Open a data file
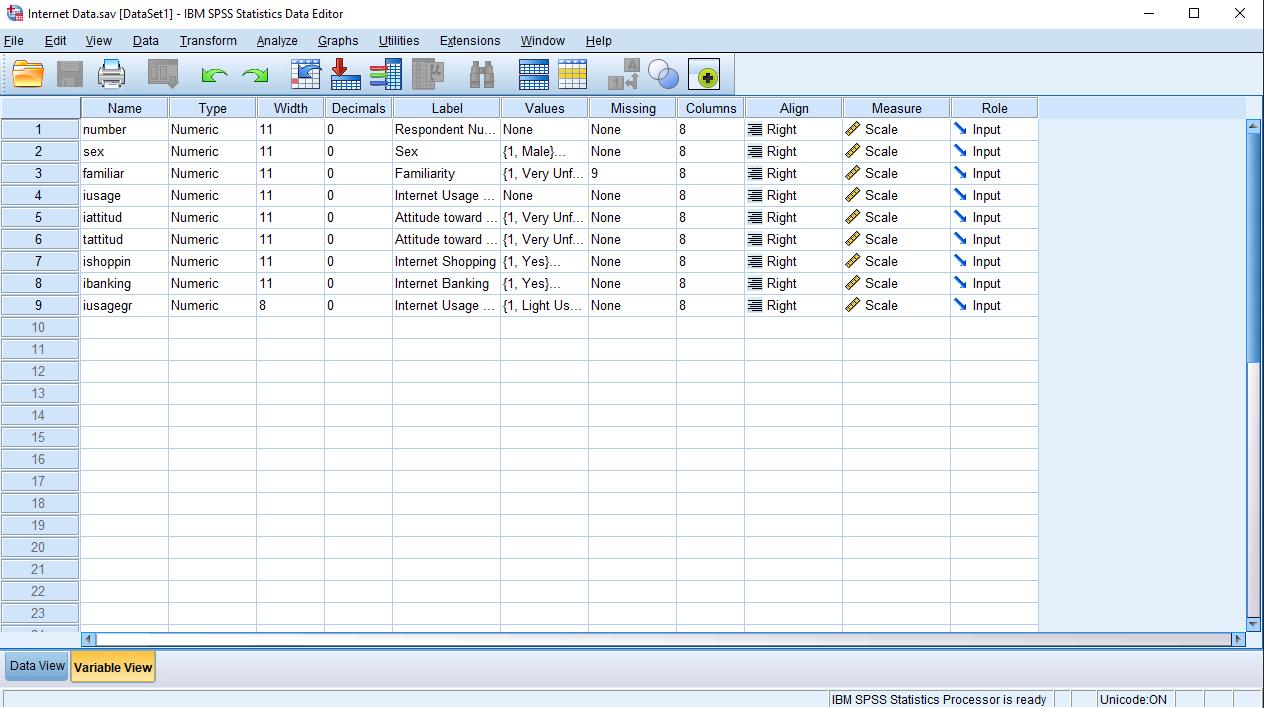This screenshot has height=708, width=1264. coord(27,73)
